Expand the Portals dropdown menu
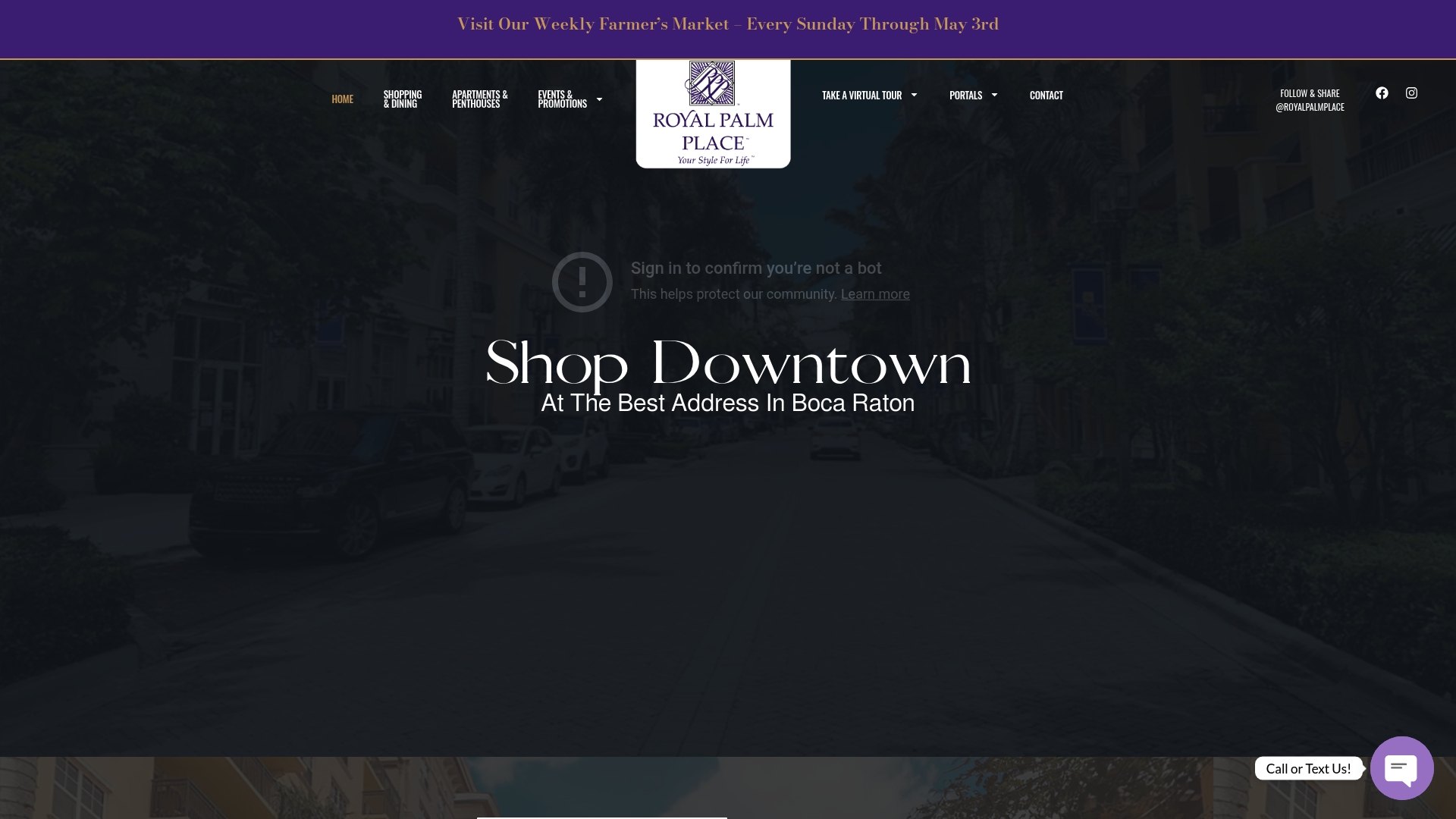The width and height of the screenshot is (1456, 819). (x=965, y=95)
